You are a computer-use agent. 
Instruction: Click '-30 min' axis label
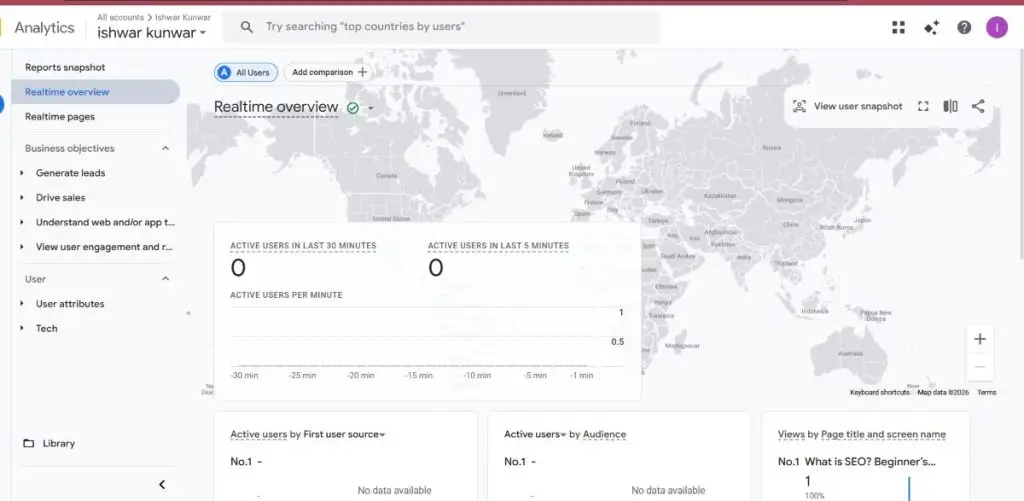point(244,376)
